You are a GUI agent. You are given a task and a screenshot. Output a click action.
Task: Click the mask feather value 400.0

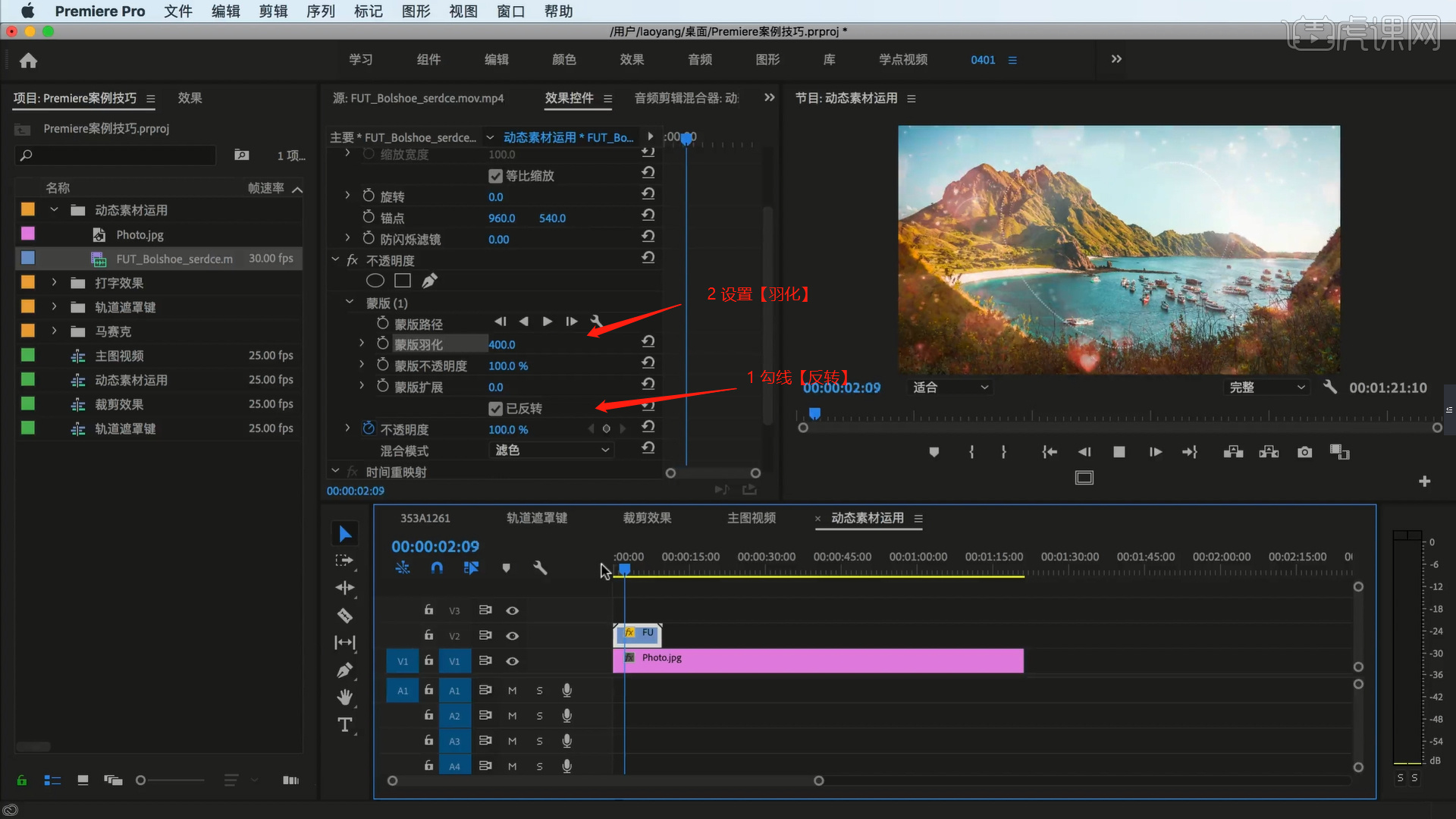pos(502,344)
